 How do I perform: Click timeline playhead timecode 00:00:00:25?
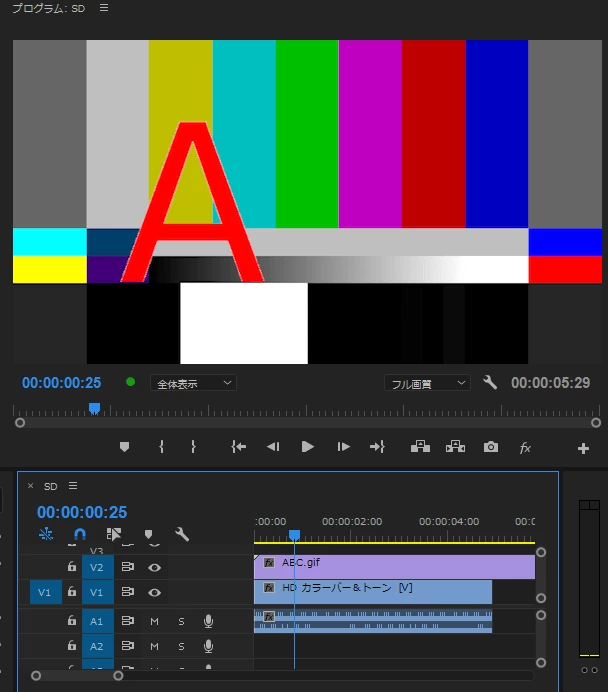(x=82, y=512)
